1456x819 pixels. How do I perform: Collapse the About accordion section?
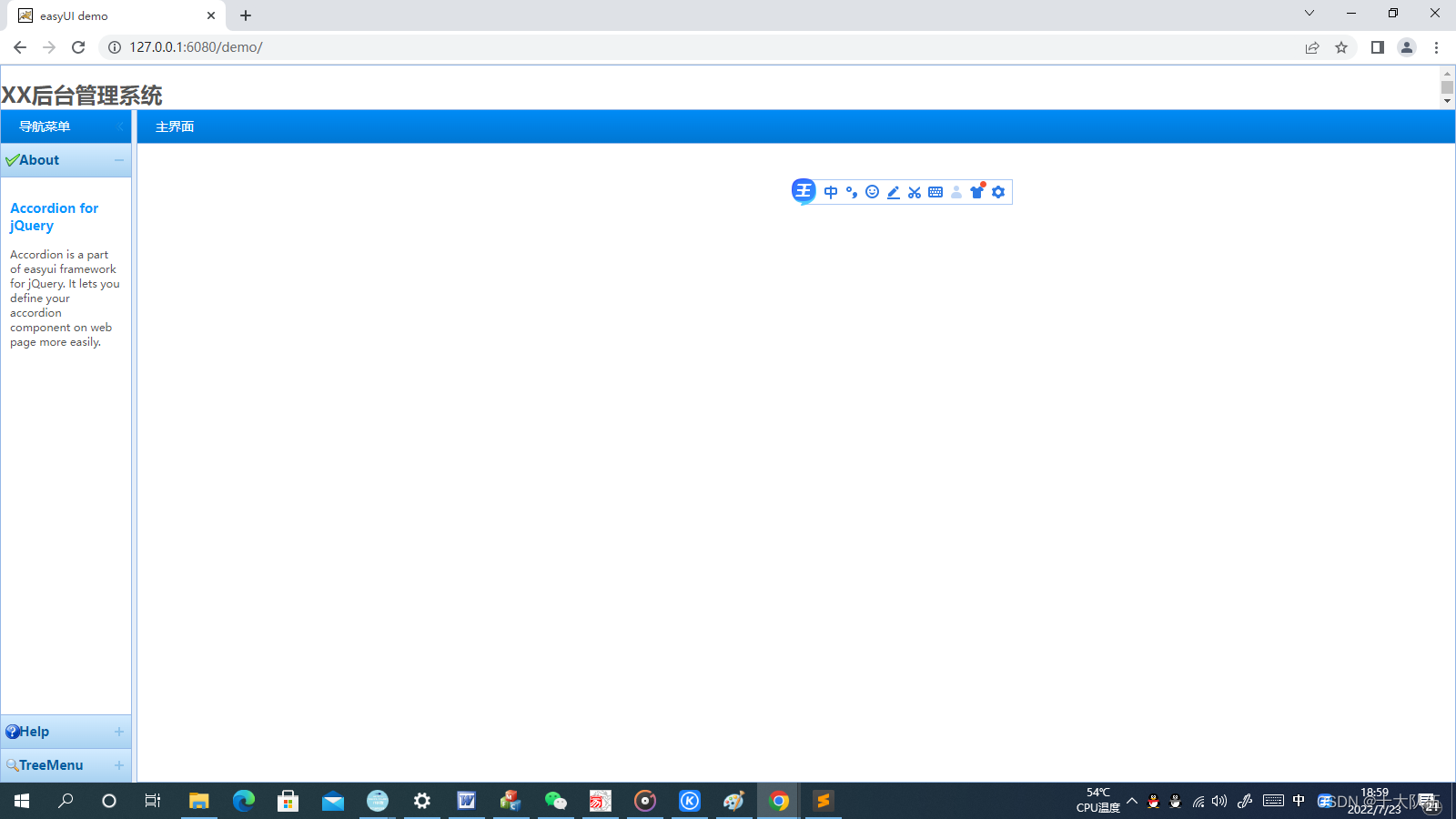click(118, 160)
